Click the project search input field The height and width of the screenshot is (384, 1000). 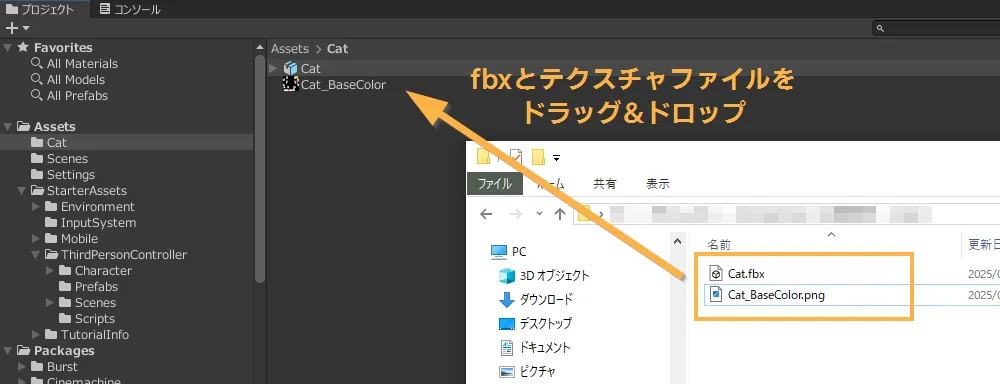(936, 28)
